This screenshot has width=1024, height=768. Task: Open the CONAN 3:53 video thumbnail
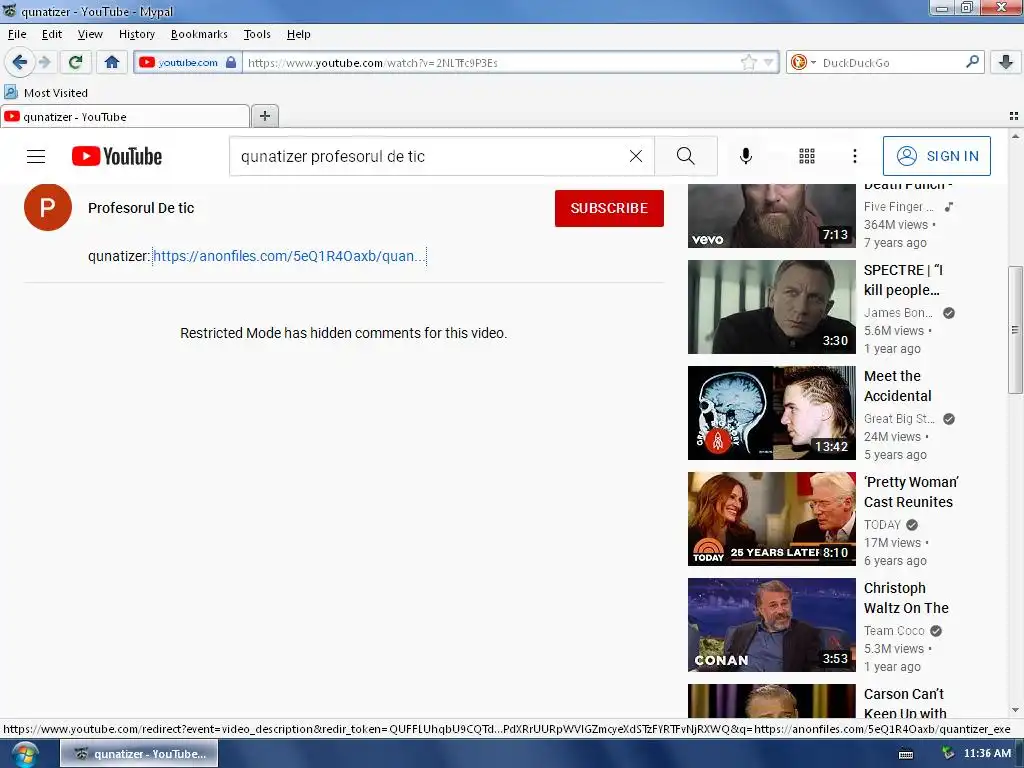click(x=771, y=625)
